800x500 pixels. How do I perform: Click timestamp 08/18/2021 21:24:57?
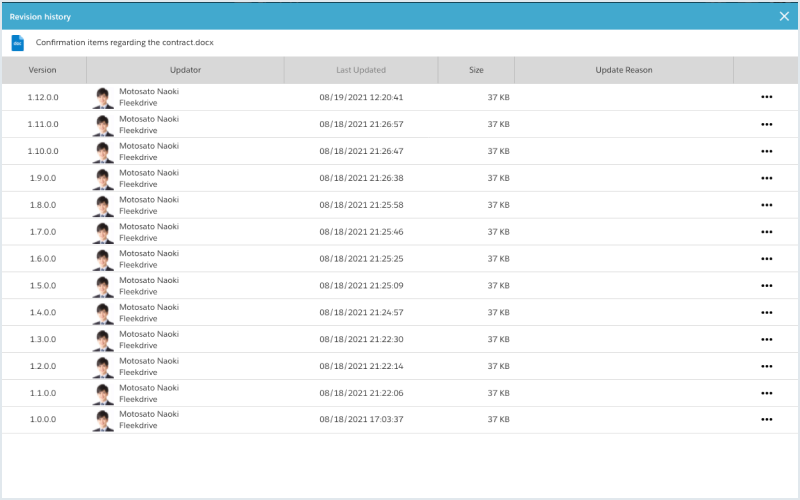[361, 312]
